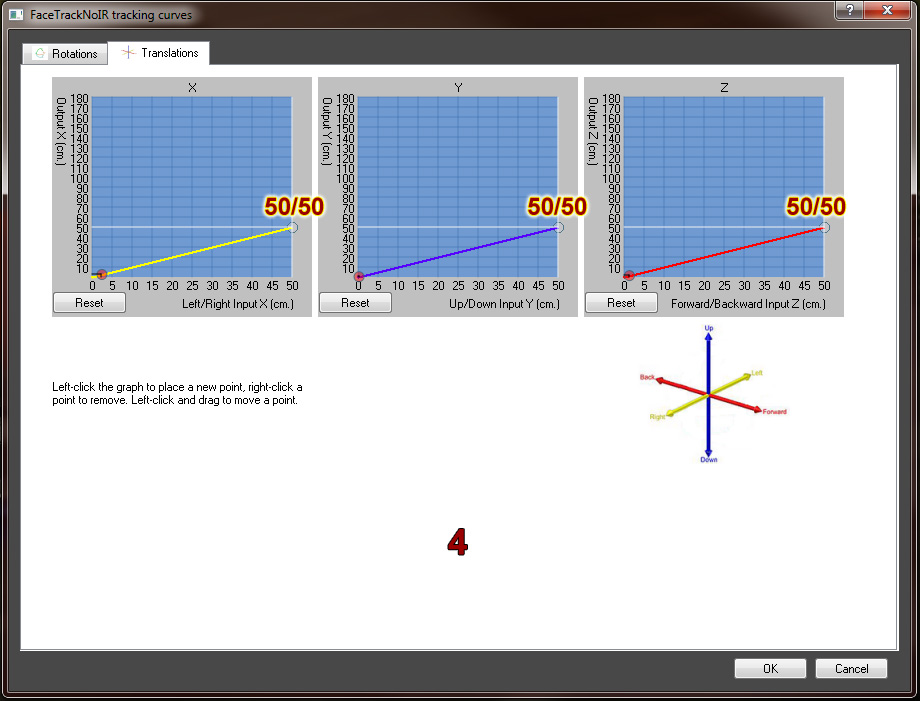Screen dimensions: 920x701
Task: Click the 'Output Z (cm.)' axis label
Action: [x=593, y=131]
